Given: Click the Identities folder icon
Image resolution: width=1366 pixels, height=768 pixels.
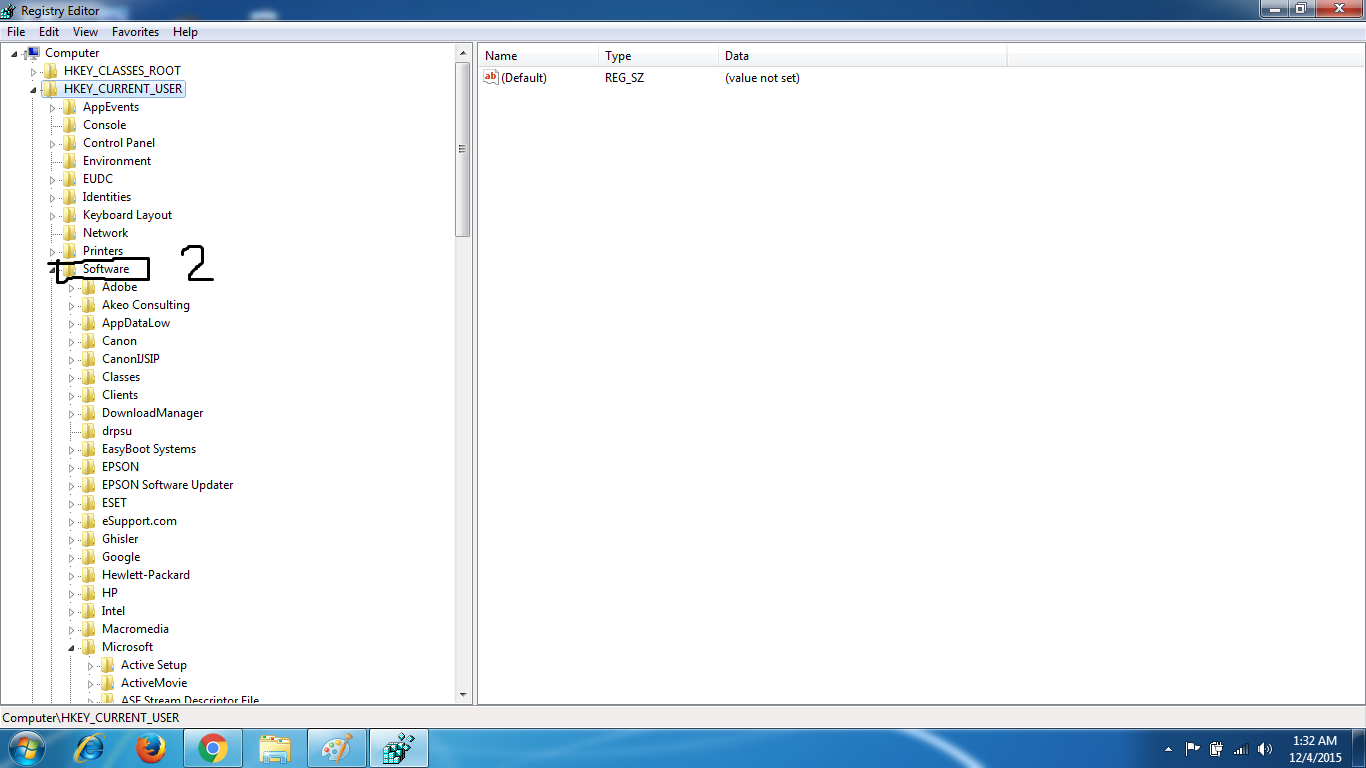Looking at the screenshot, I should coord(69,197).
